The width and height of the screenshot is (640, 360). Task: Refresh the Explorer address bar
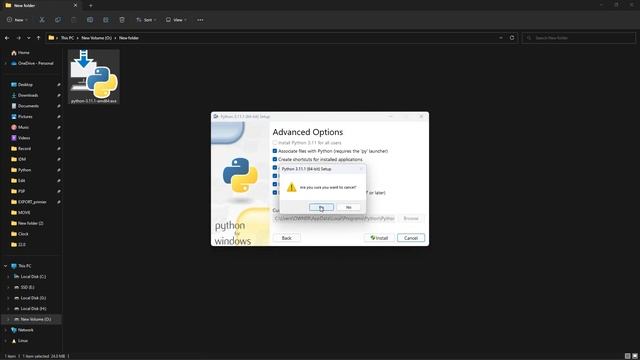pos(512,38)
